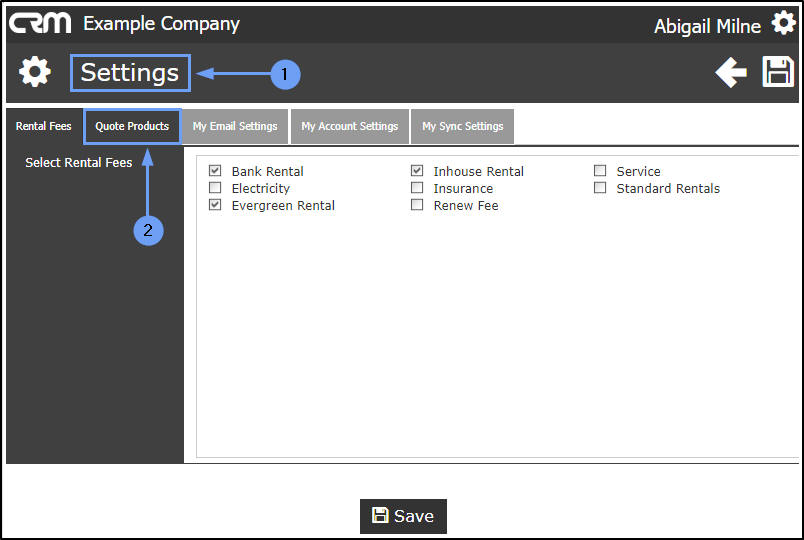
Task: Enable the Electricity checkbox
Action: [215, 188]
